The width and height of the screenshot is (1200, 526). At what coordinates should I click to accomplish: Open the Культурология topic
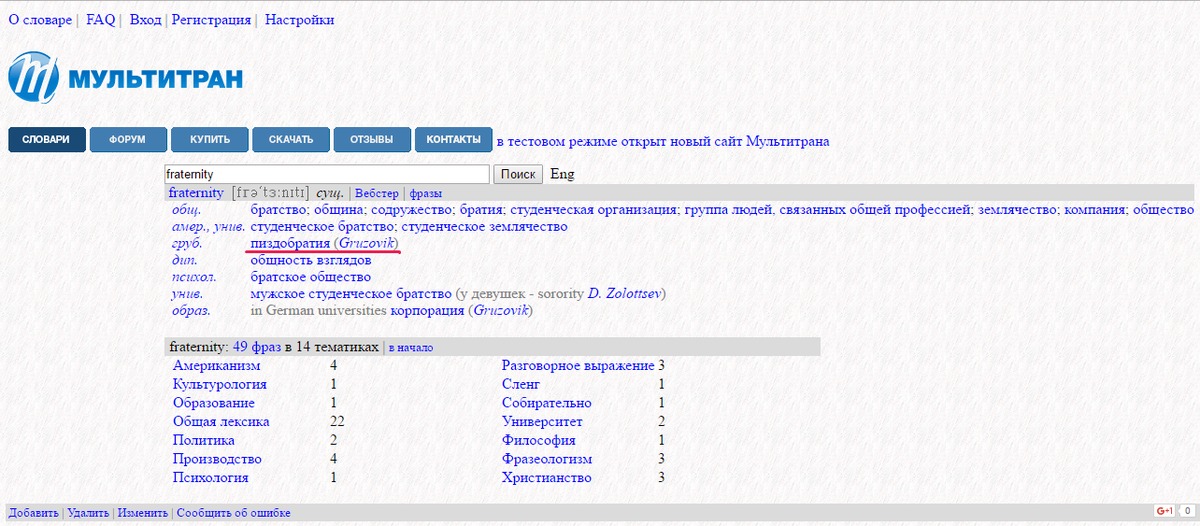220,384
